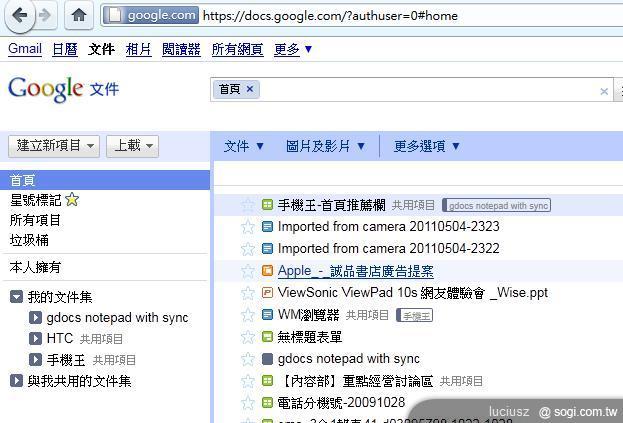Click the orange presentation icon of Apple file
The image size is (623, 423).
(267, 270)
